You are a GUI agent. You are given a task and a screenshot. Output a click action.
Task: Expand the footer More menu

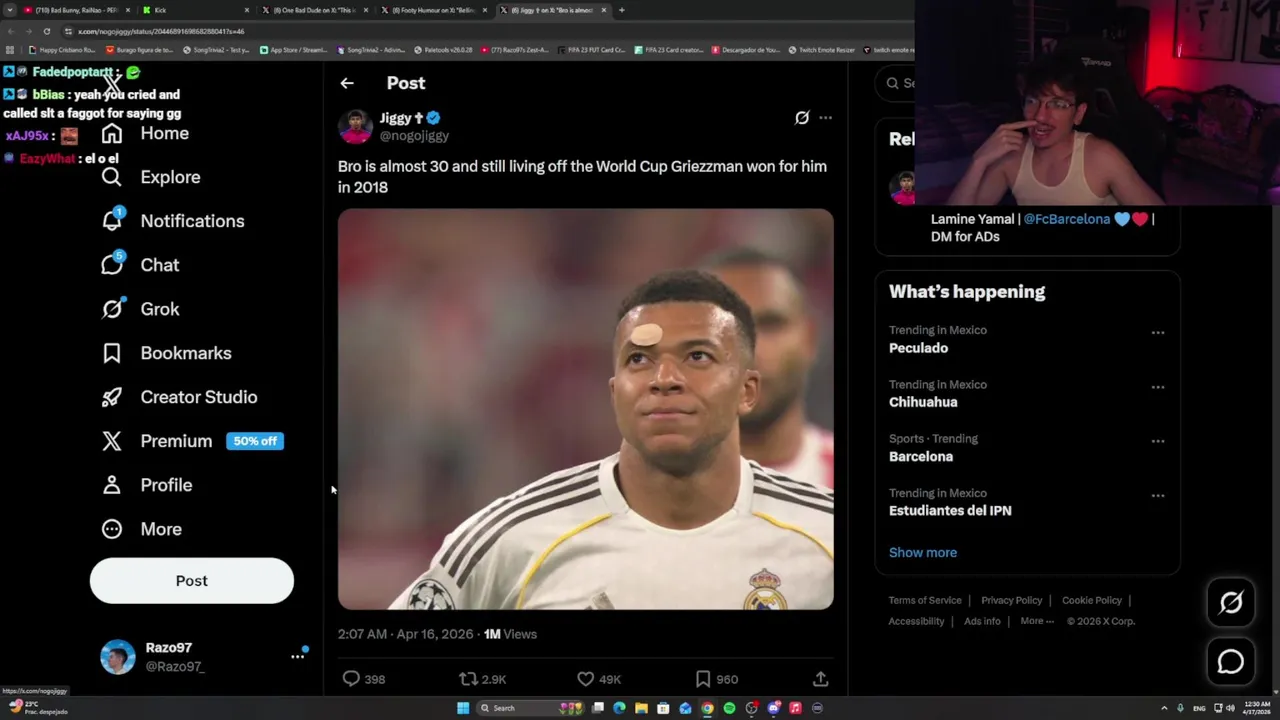[x=1037, y=621]
